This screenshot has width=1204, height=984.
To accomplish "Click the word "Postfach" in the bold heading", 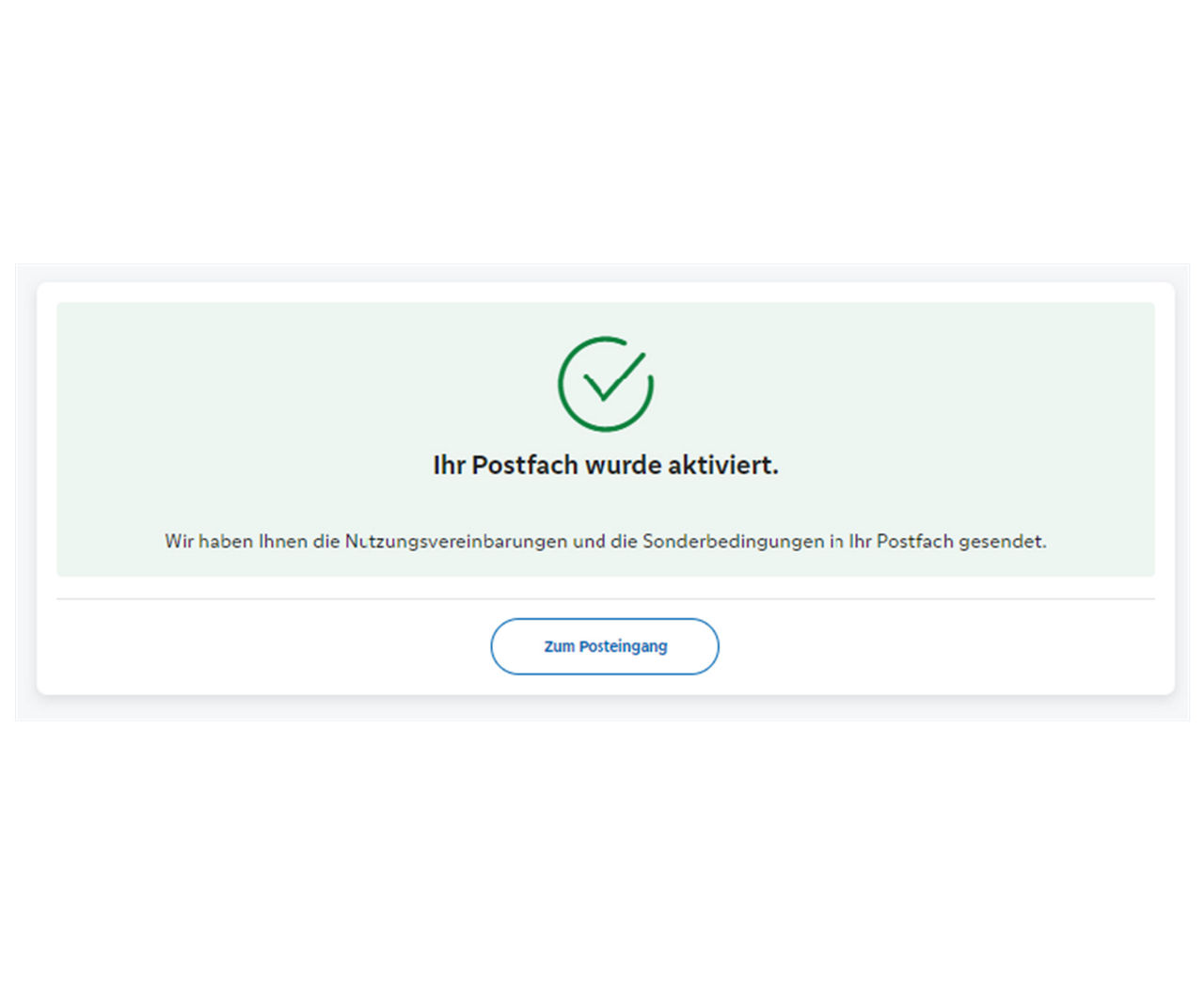I will click(x=525, y=465).
